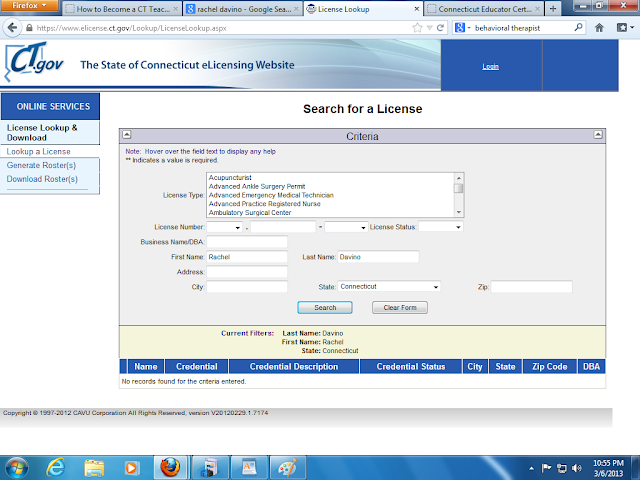The width and height of the screenshot is (640, 480).
Task: Click the Business Name/DBA field
Action: [x=247, y=242]
